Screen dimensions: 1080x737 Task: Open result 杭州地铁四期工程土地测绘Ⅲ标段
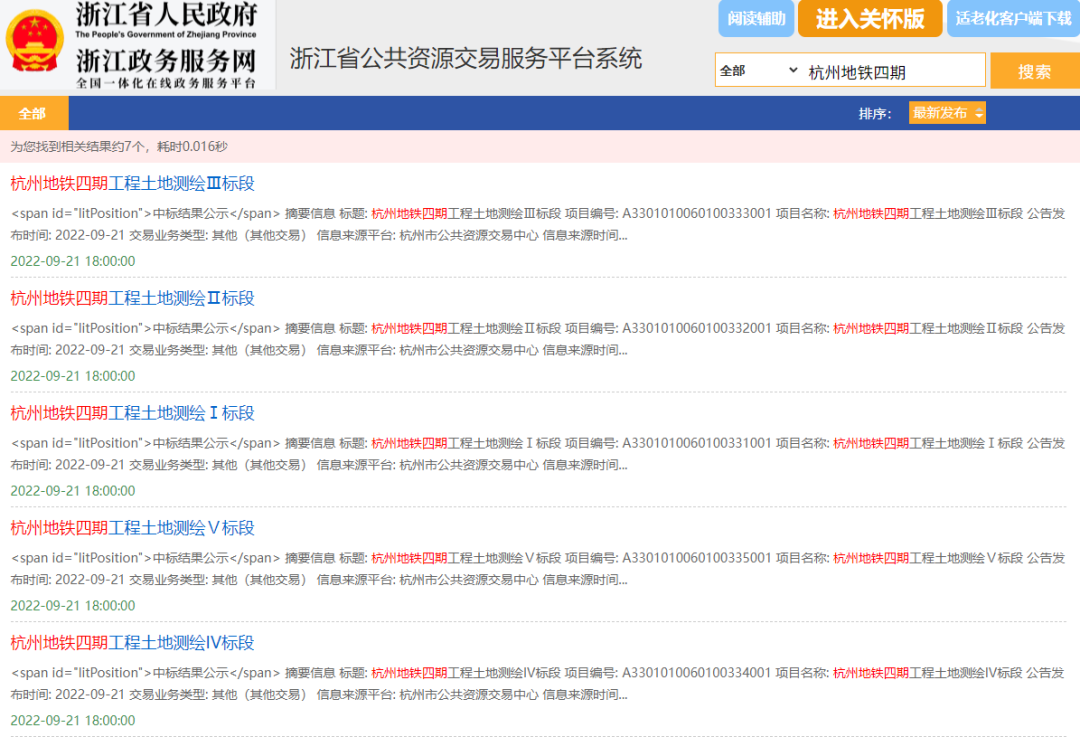[132, 184]
